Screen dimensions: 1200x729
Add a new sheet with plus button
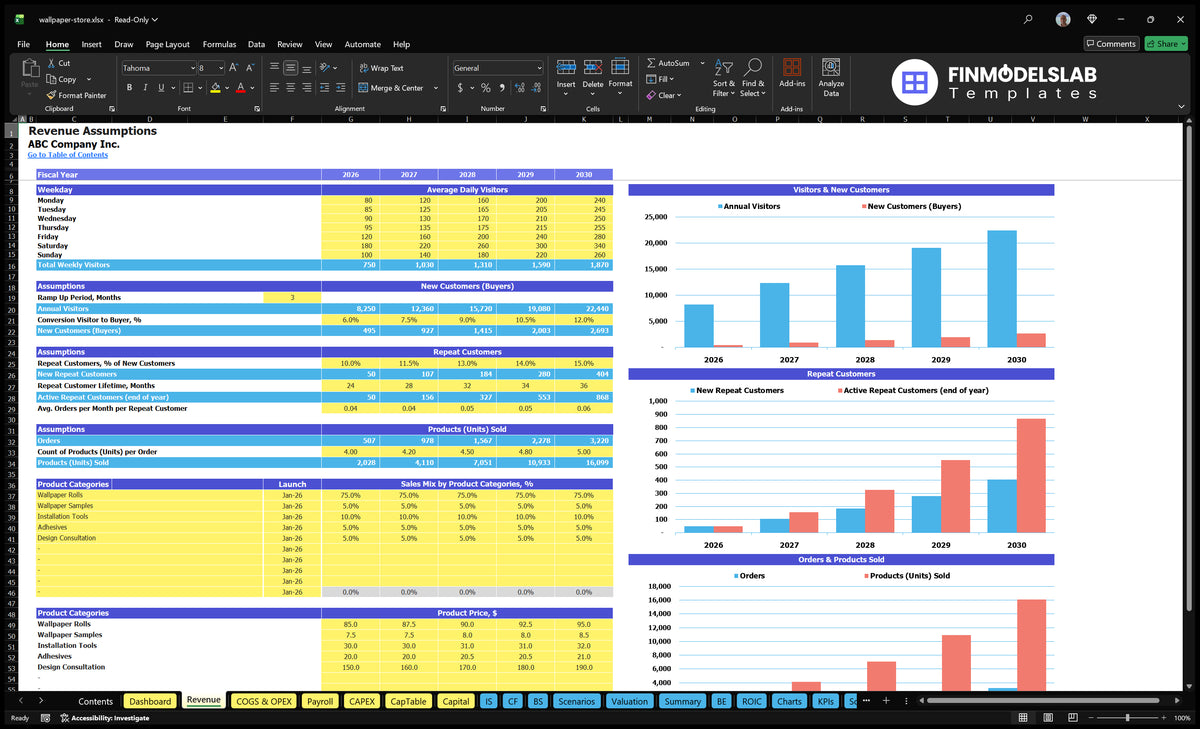click(x=886, y=701)
